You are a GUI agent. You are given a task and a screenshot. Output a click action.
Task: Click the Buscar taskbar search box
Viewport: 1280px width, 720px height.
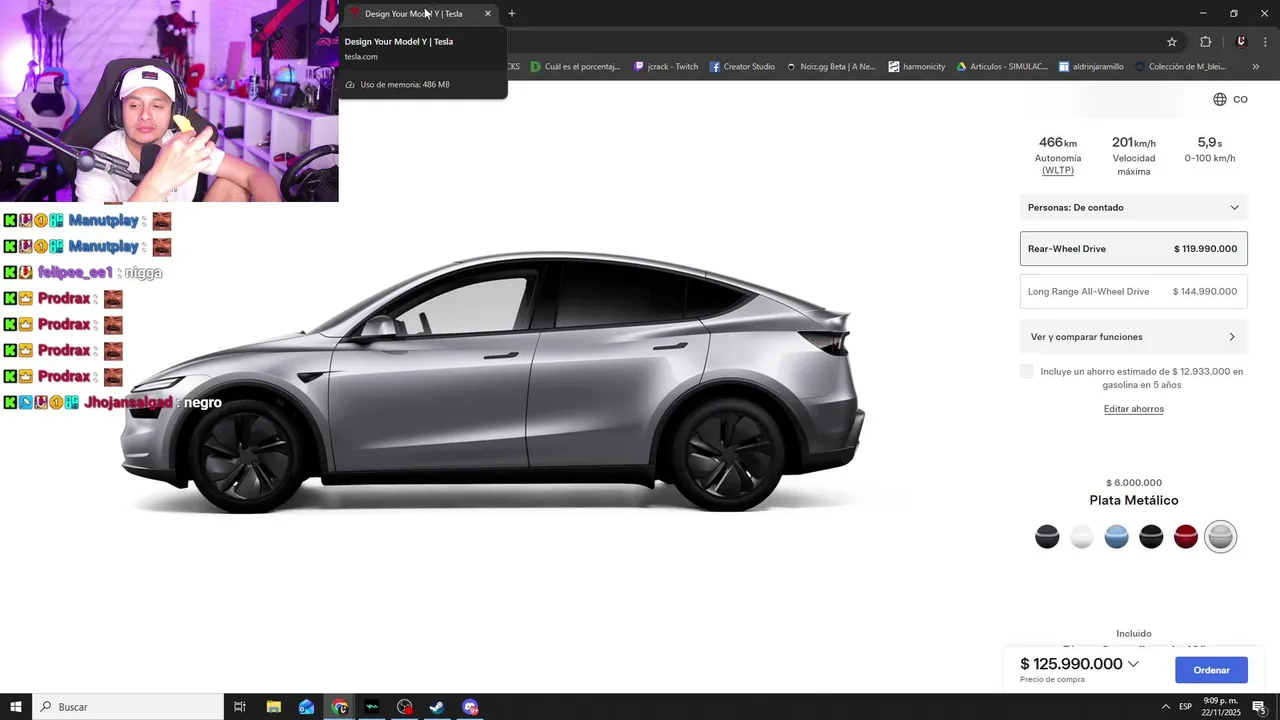(128, 707)
